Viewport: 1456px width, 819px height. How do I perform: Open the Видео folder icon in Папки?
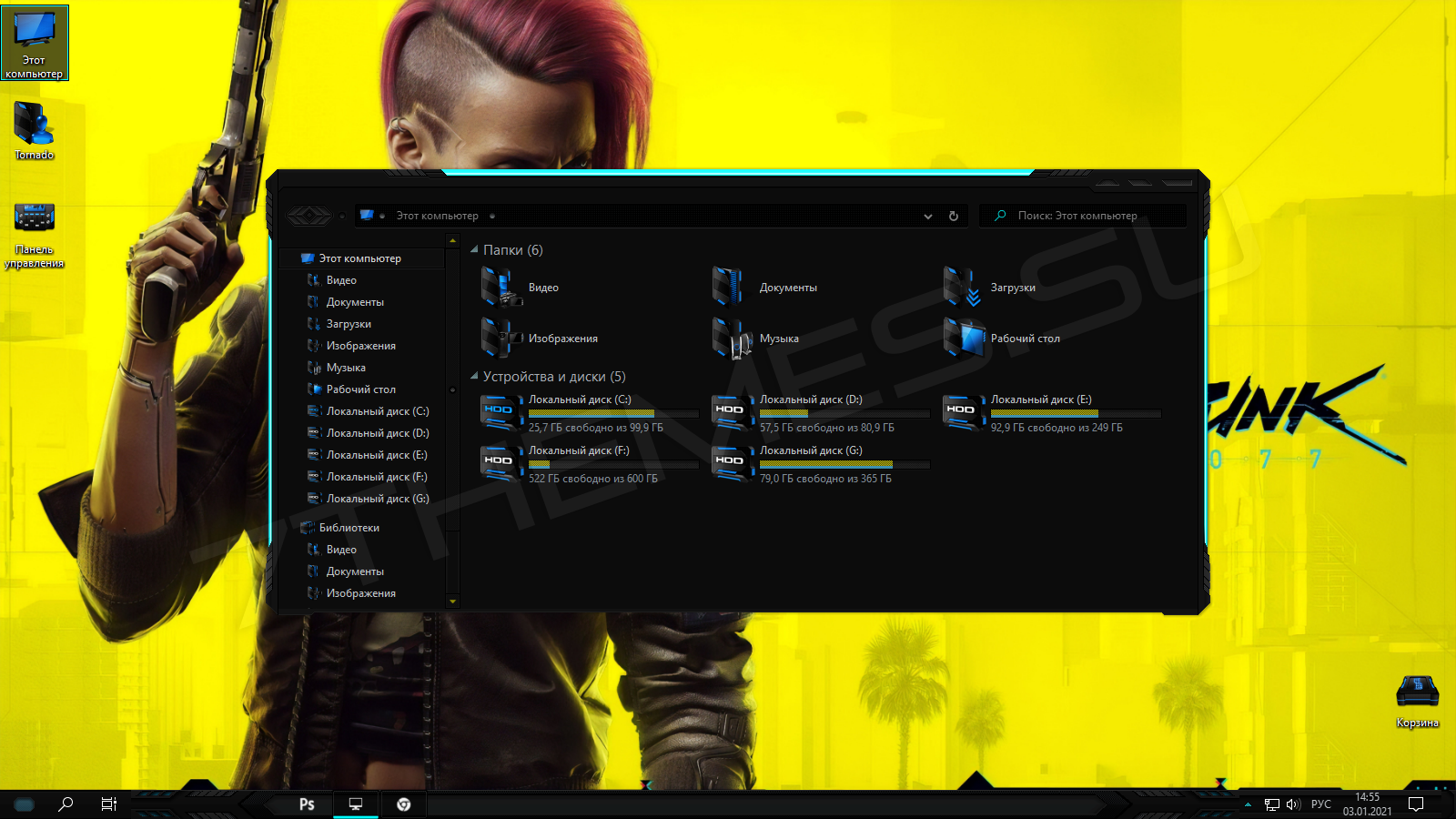tap(501, 287)
